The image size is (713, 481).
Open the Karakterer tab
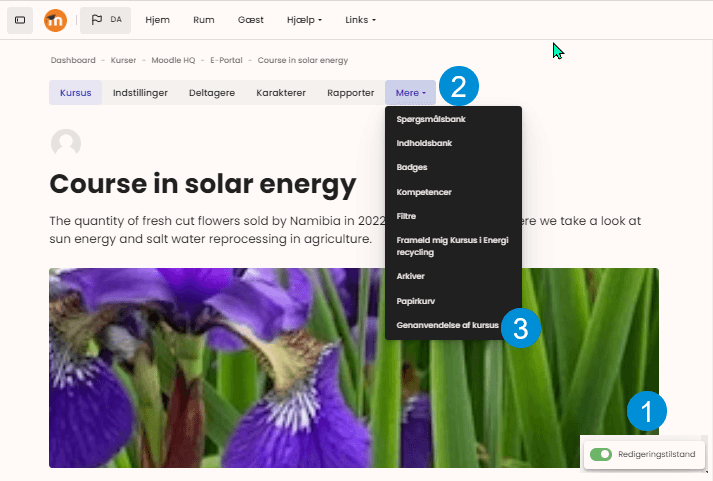tap(281, 93)
